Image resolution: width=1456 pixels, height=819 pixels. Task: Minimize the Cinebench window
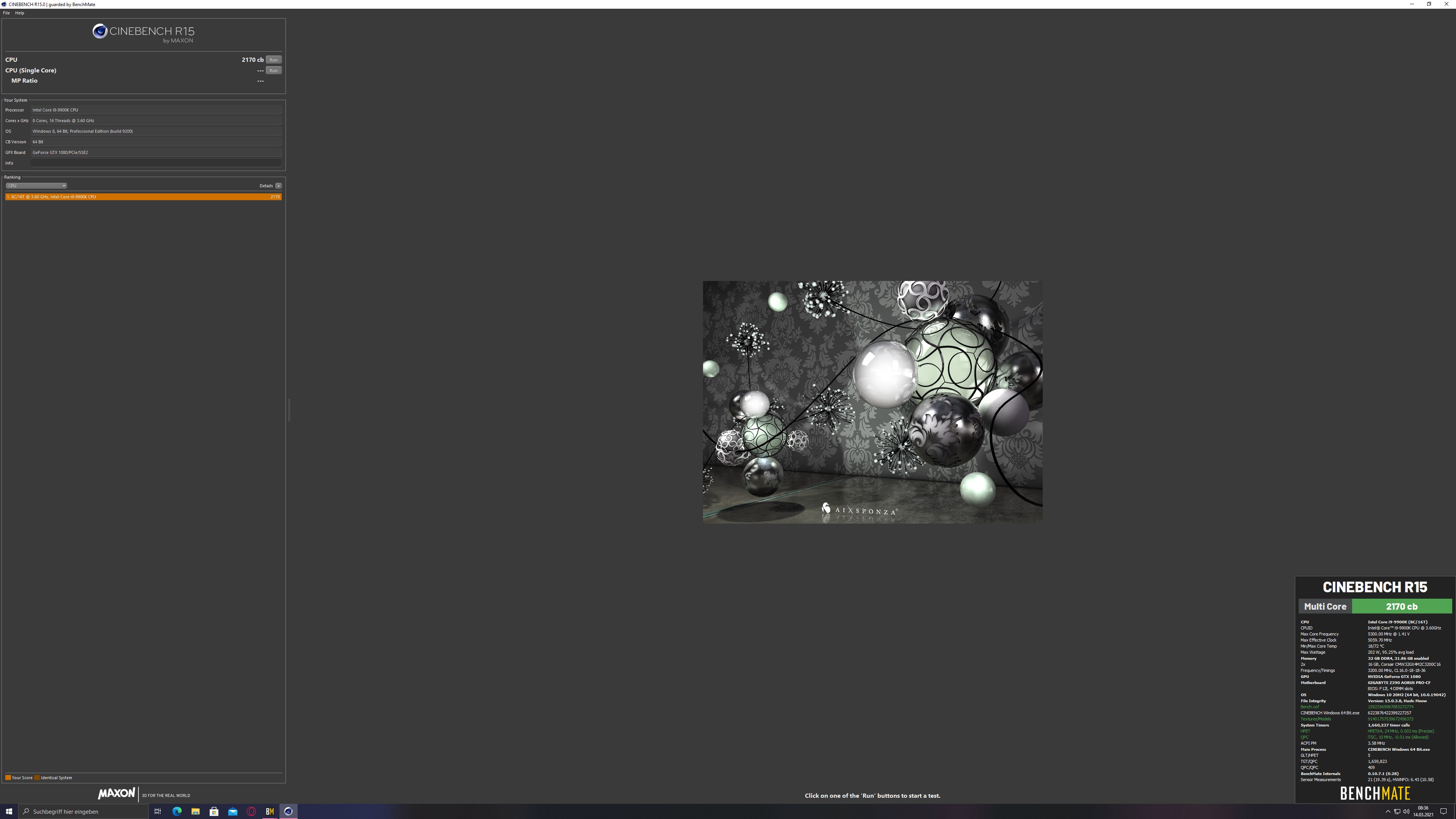tap(1412, 4)
